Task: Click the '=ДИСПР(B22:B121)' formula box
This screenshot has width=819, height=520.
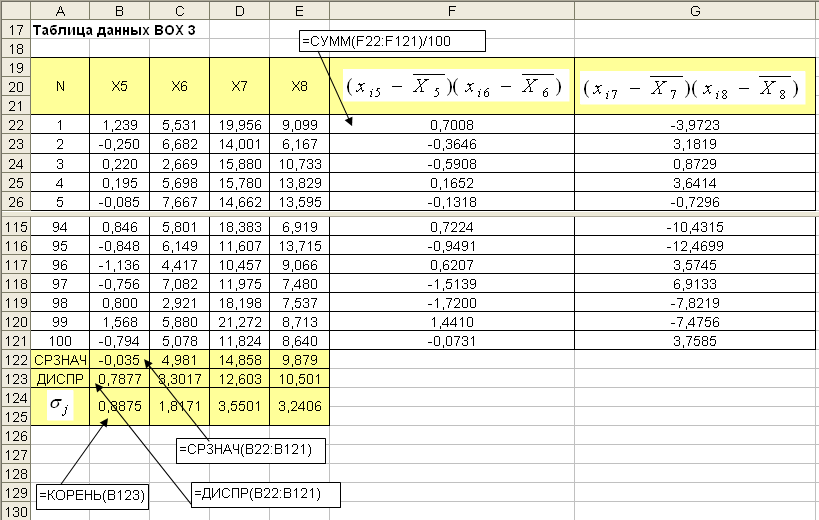Action: click(x=266, y=494)
